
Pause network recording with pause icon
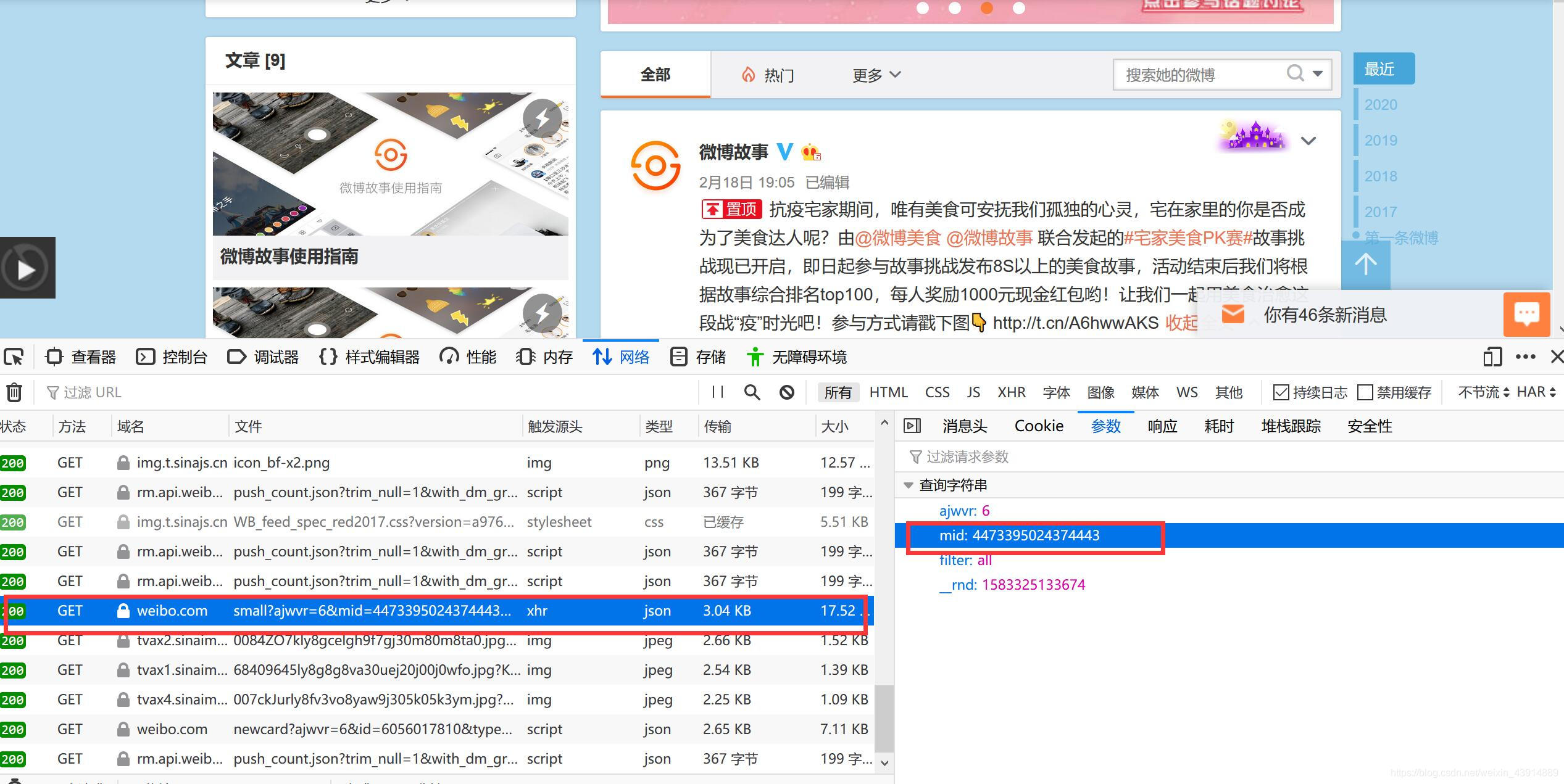[717, 392]
